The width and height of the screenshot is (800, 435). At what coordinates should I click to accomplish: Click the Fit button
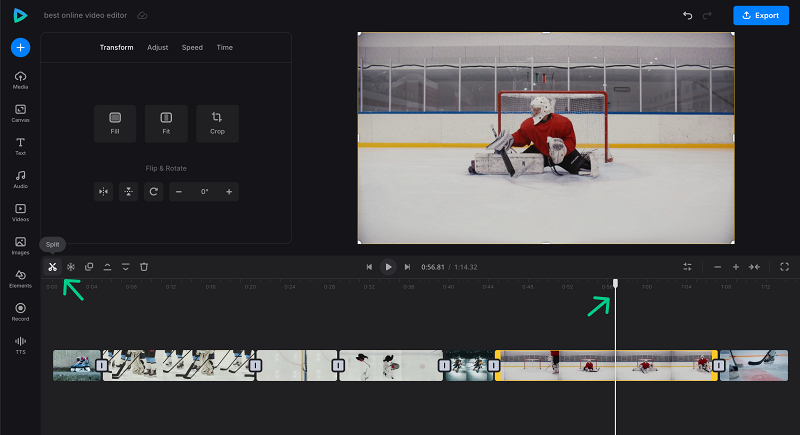[166, 123]
